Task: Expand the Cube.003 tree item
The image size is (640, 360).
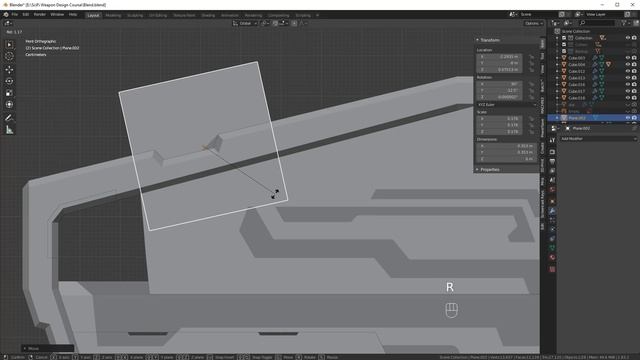Action: point(558,58)
